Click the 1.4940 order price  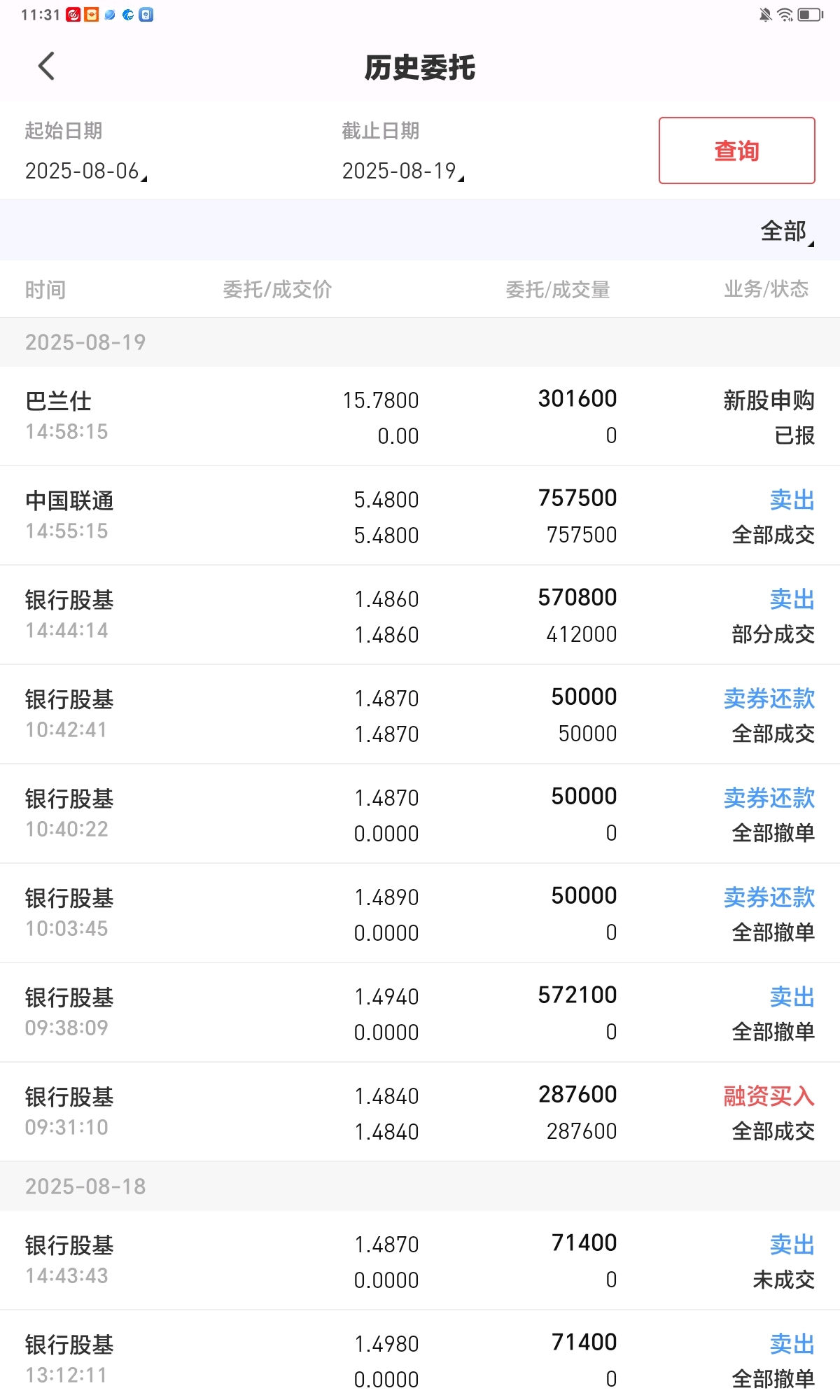386,997
